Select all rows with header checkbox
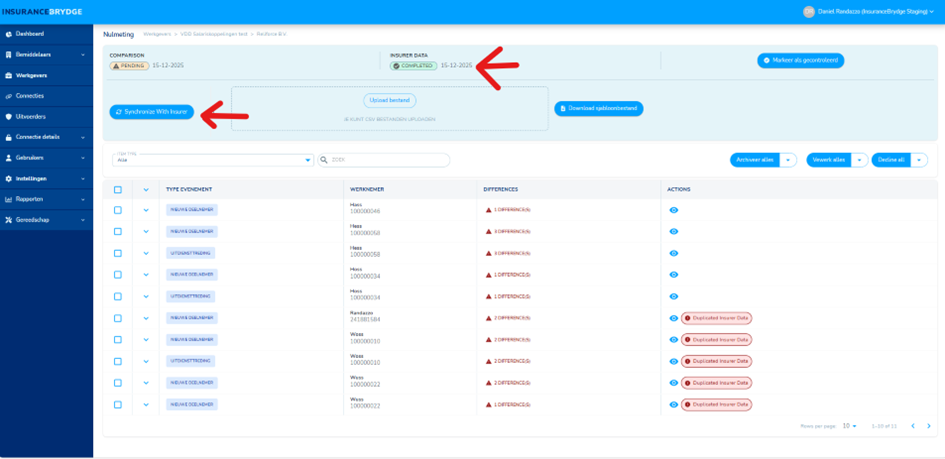The height and width of the screenshot is (459, 945). click(118, 189)
